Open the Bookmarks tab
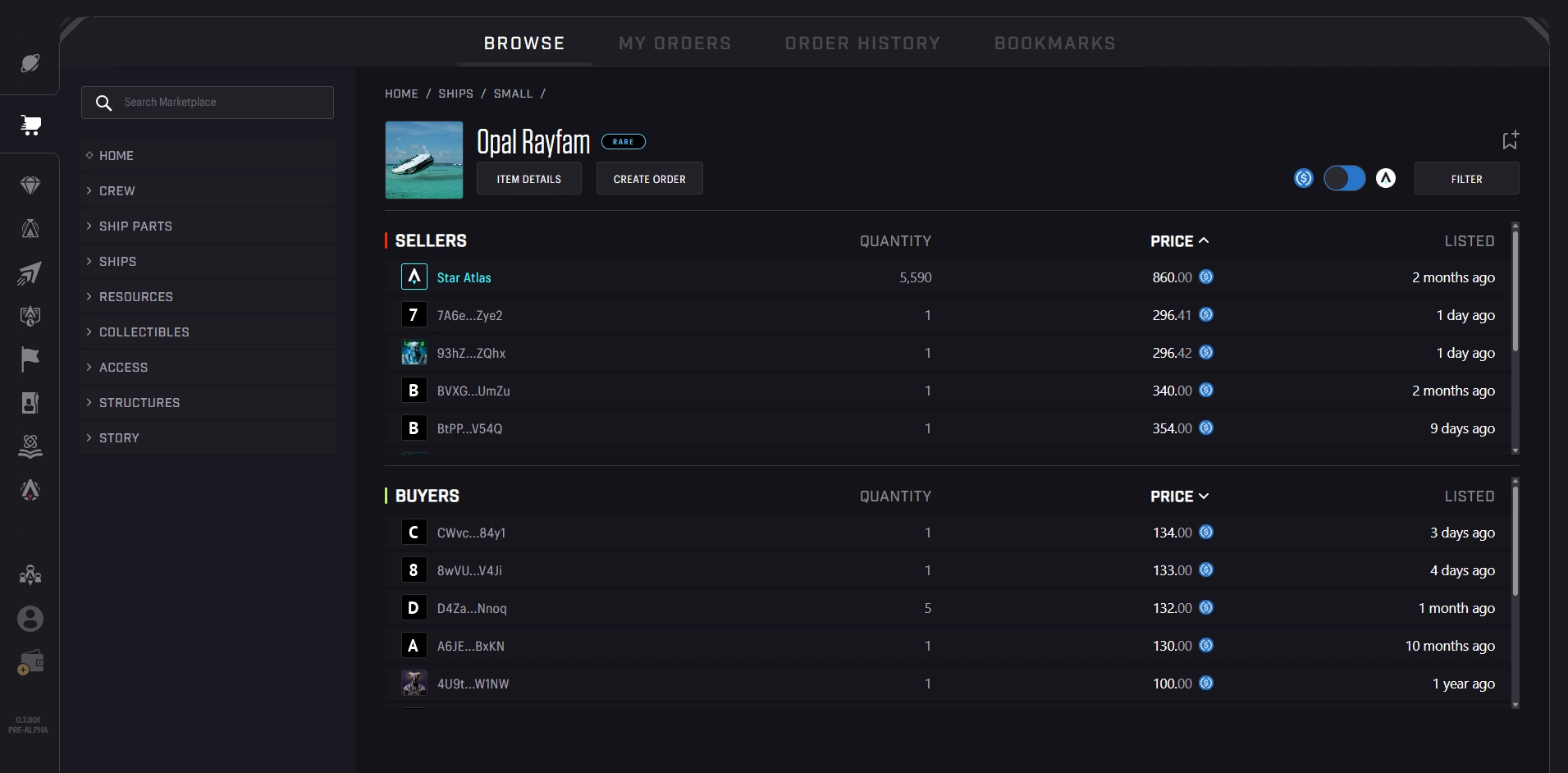 [x=1054, y=43]
